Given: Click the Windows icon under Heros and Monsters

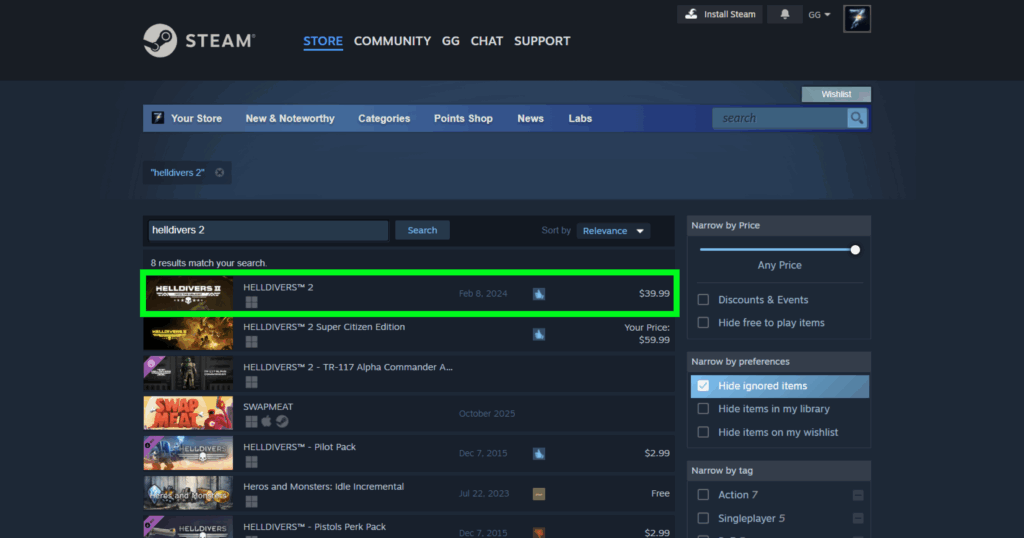Looking at the screenshot, I should (251, 502).
